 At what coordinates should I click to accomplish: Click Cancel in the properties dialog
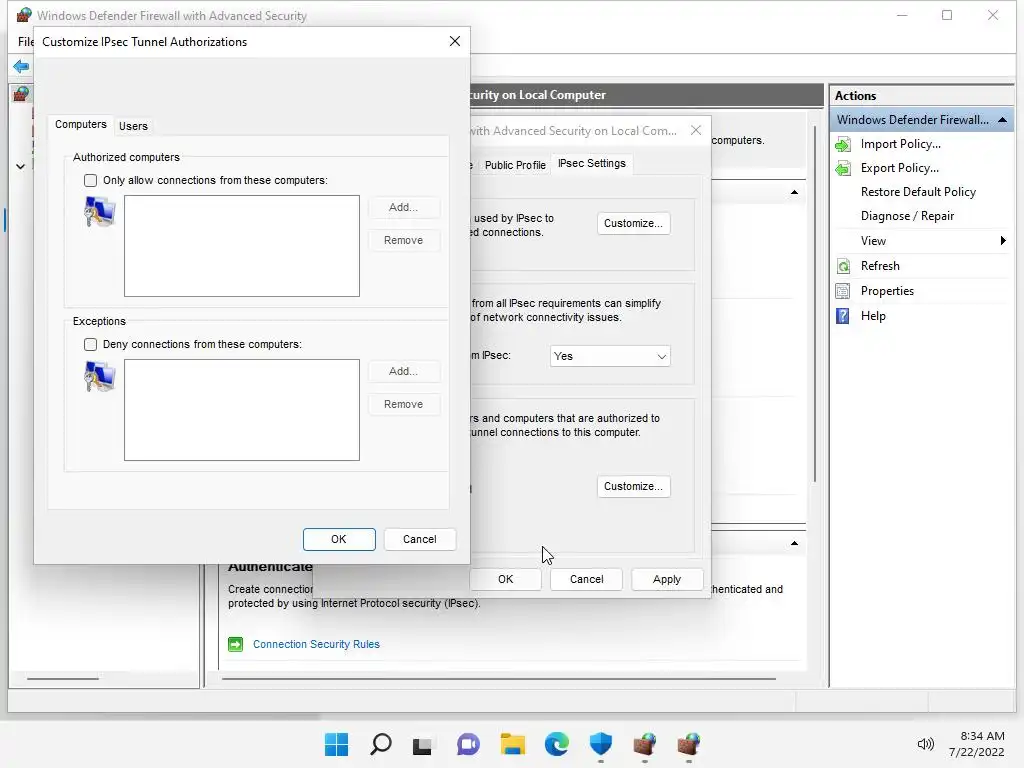pyautogui.click(x=586, y=579)
